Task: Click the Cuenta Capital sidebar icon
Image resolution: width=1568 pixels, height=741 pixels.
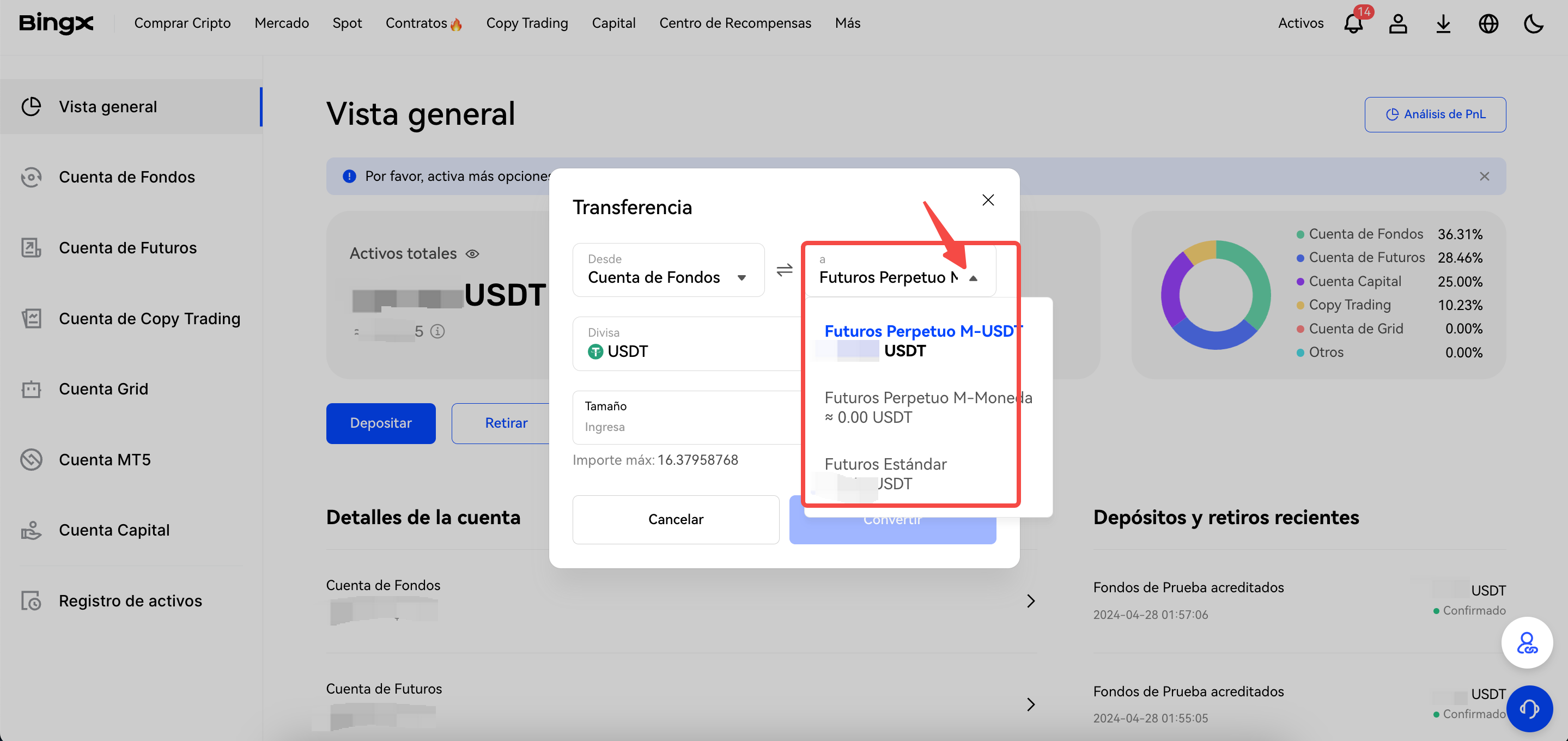Action: [x=31, y=530]
